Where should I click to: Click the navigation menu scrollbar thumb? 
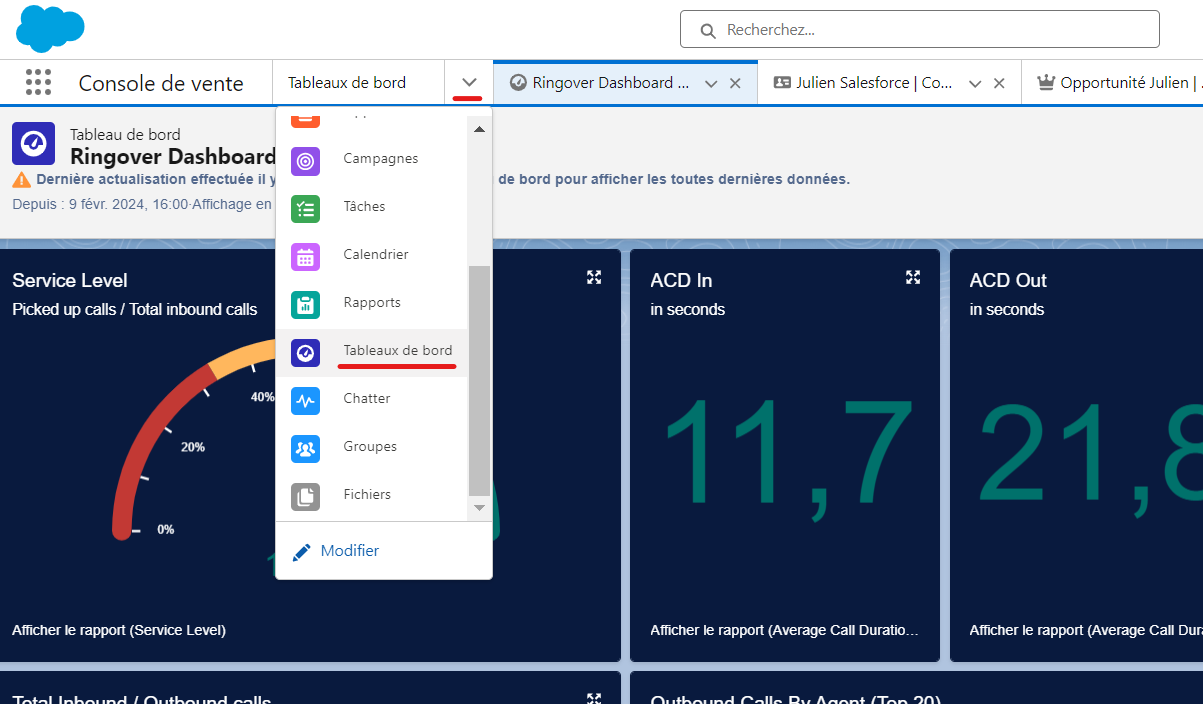(479, 380)
